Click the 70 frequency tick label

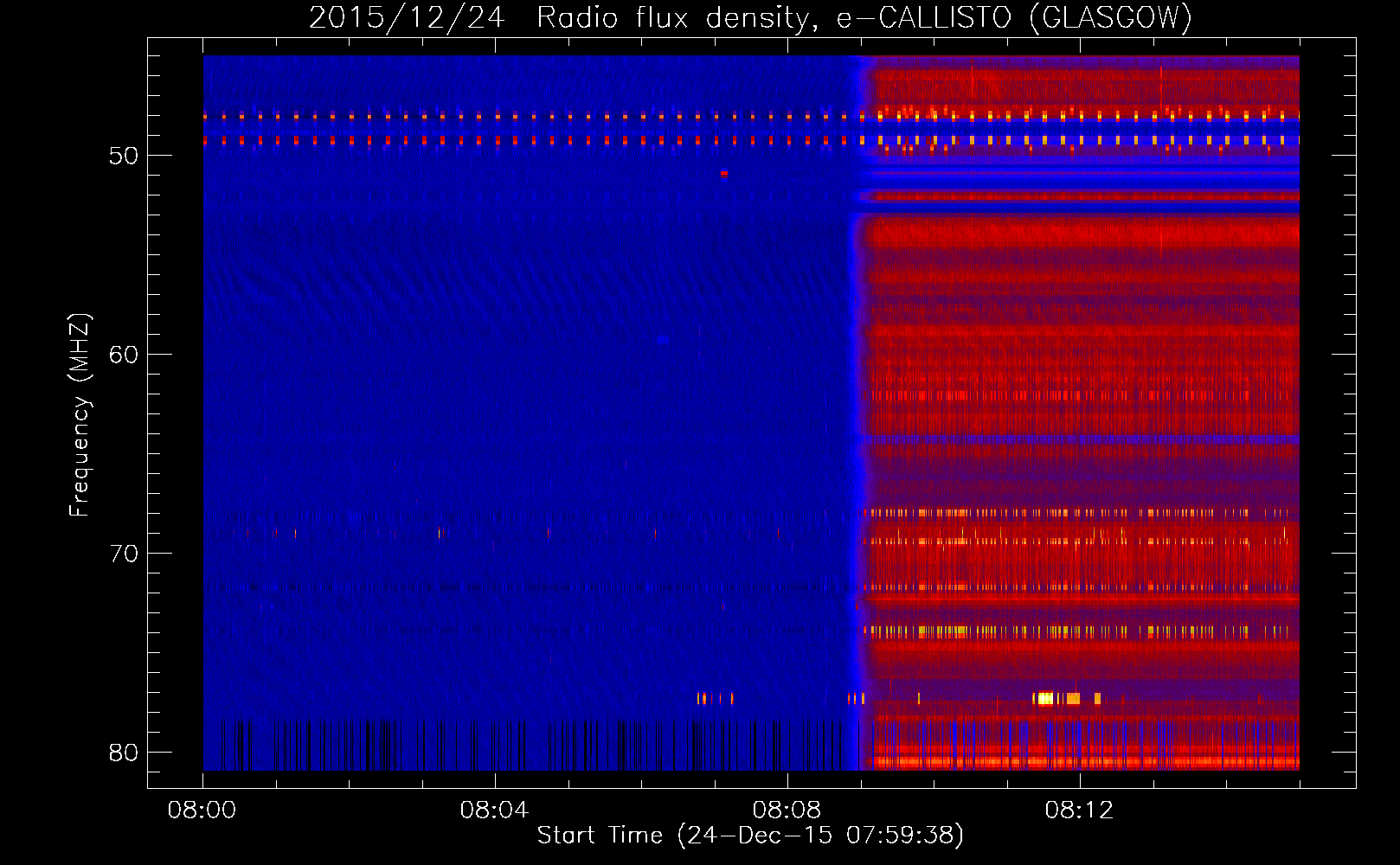click(x=124, y=554)
